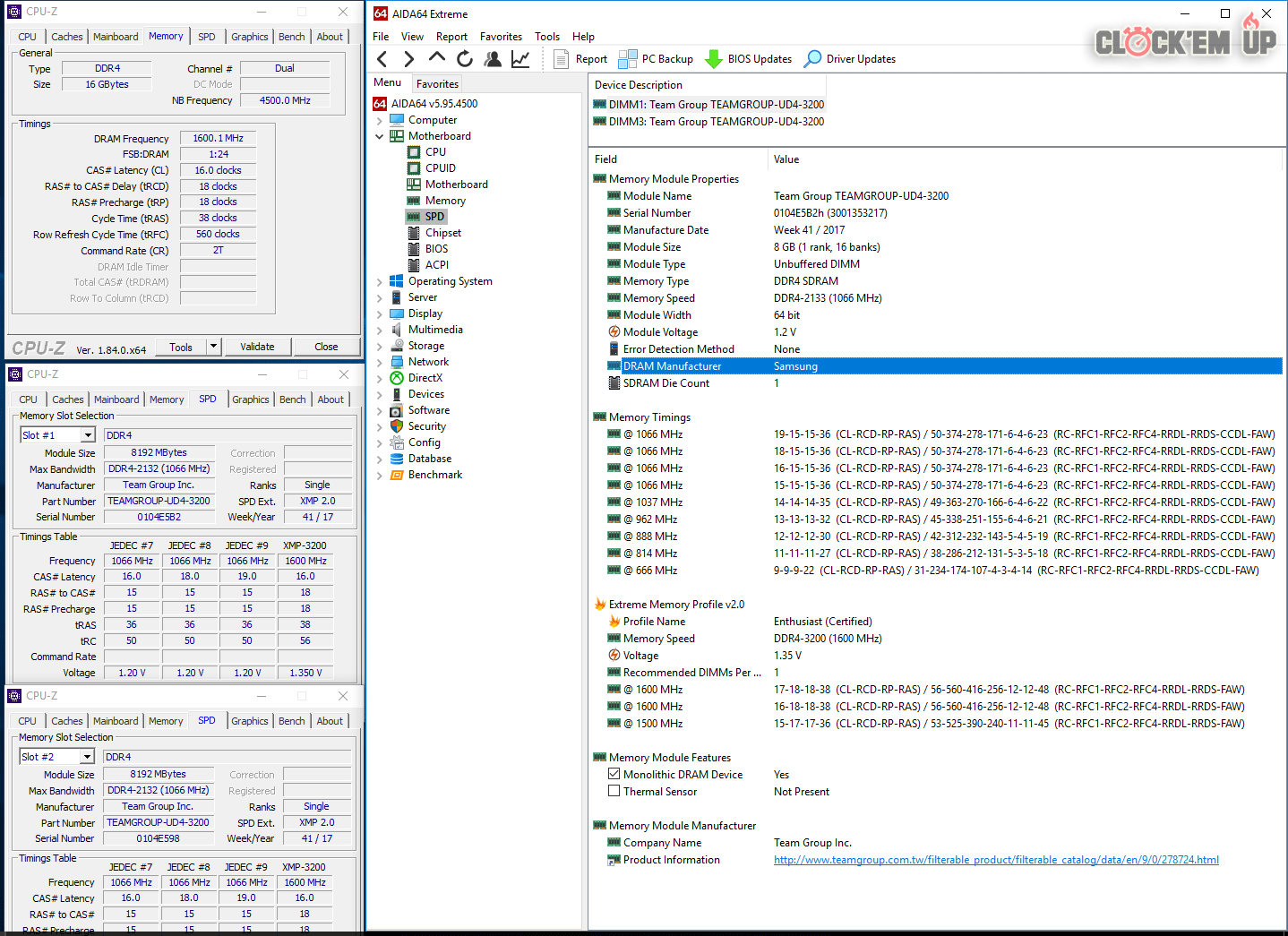Open the TeamGroup product information link
The width and height of the screenshot is (1288, 936).
[x=996, y=860]
